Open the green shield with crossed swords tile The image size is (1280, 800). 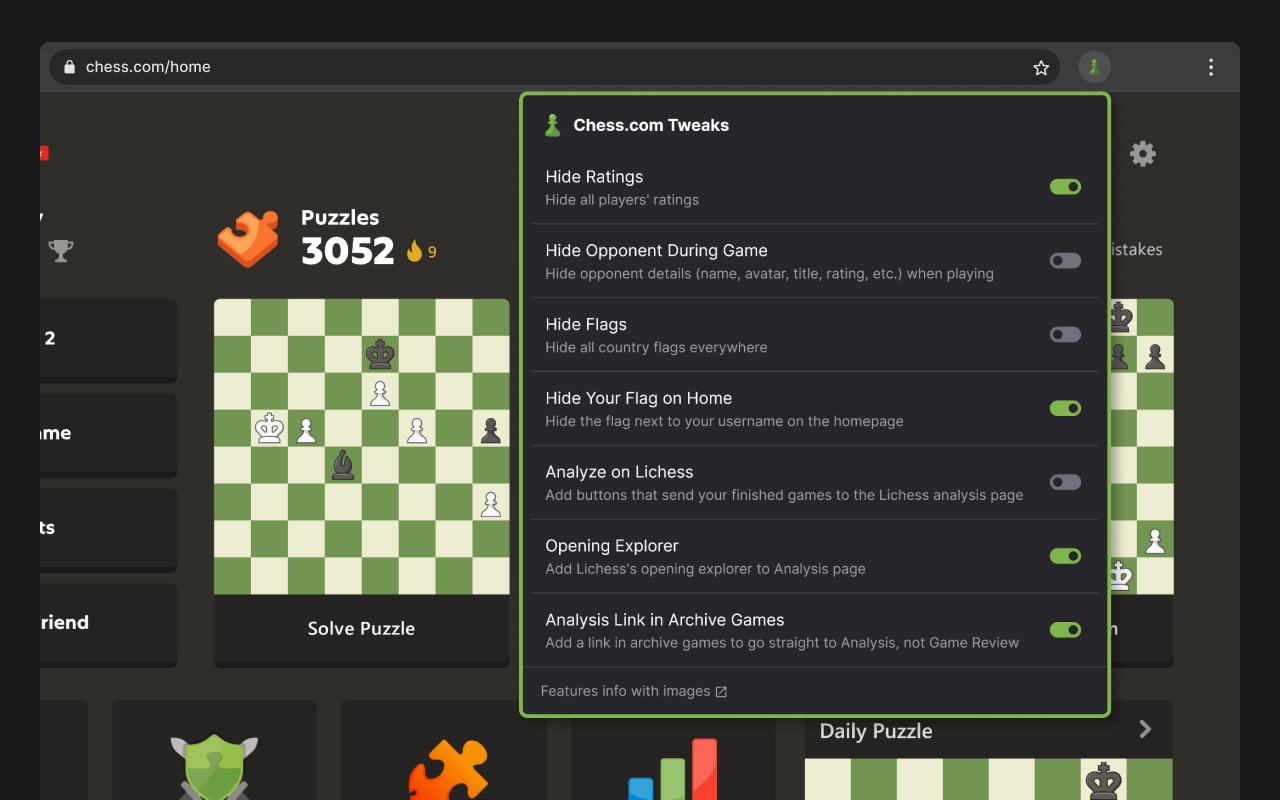[214, 768]
